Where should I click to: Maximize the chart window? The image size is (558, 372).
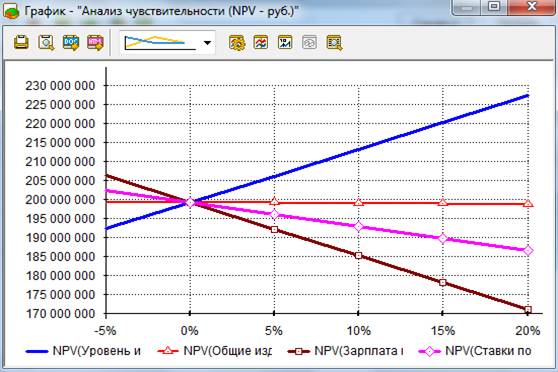click(494, 6)
